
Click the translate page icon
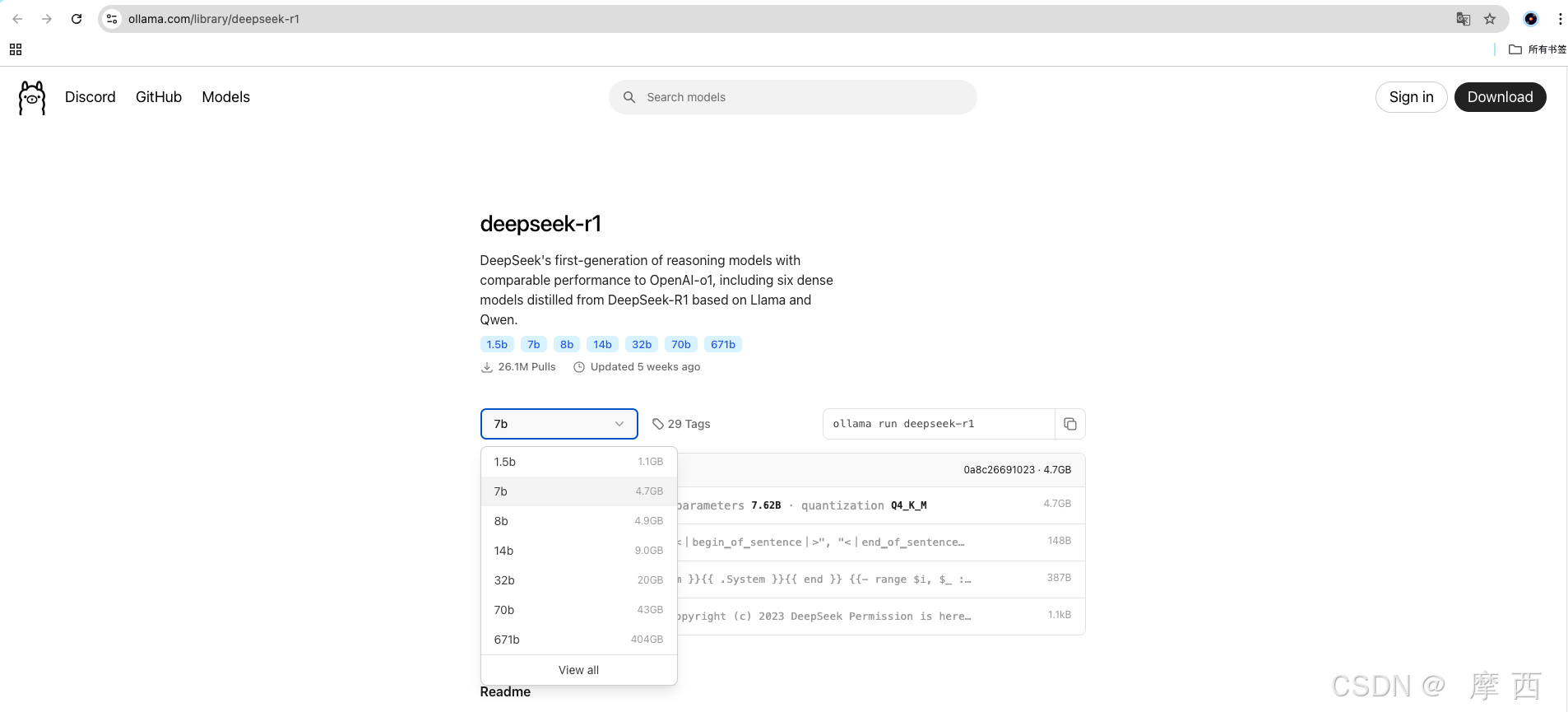click(x=1463, y=19)
